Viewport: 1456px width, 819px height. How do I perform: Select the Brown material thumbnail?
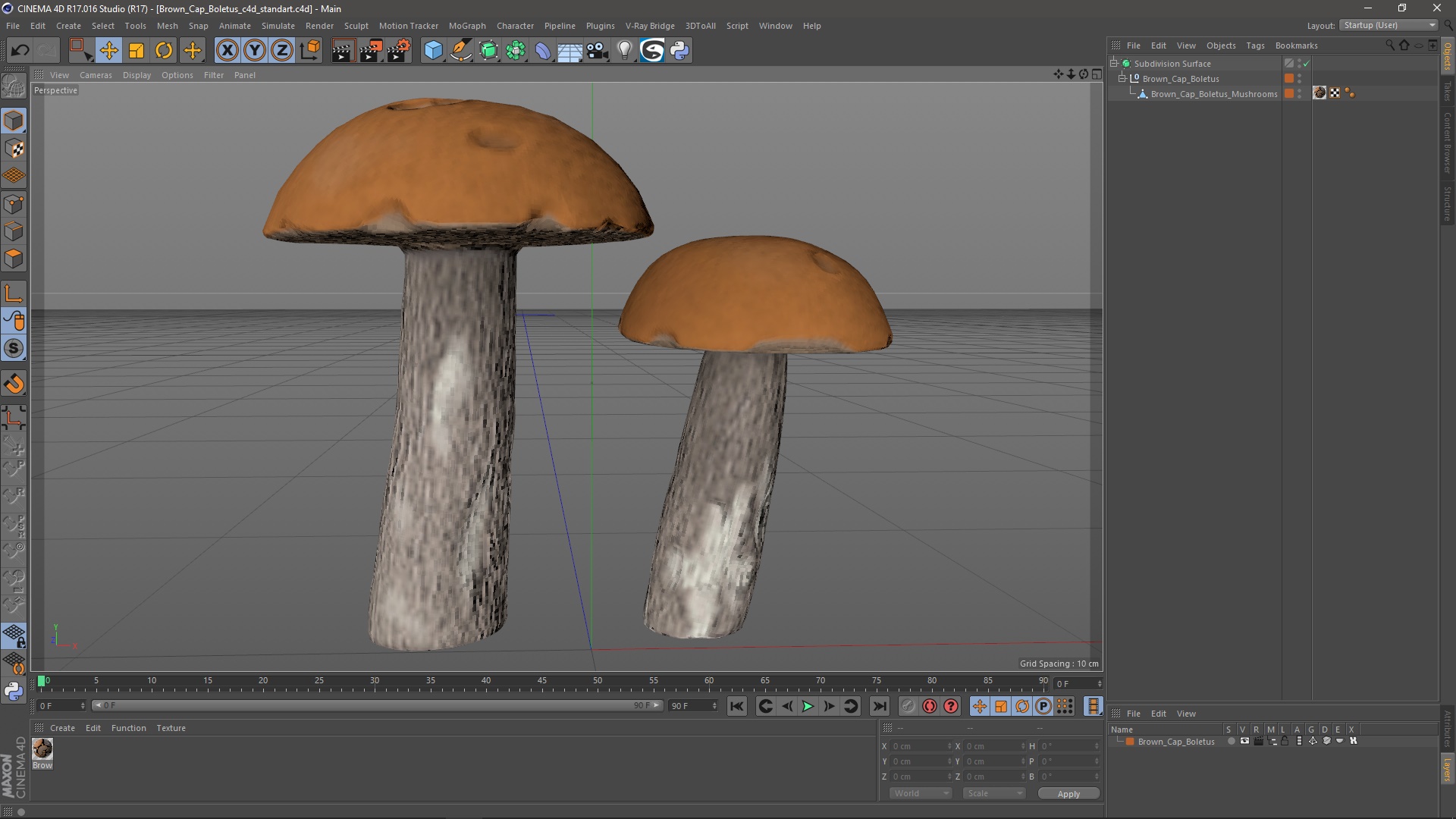(x=42, y=748)
